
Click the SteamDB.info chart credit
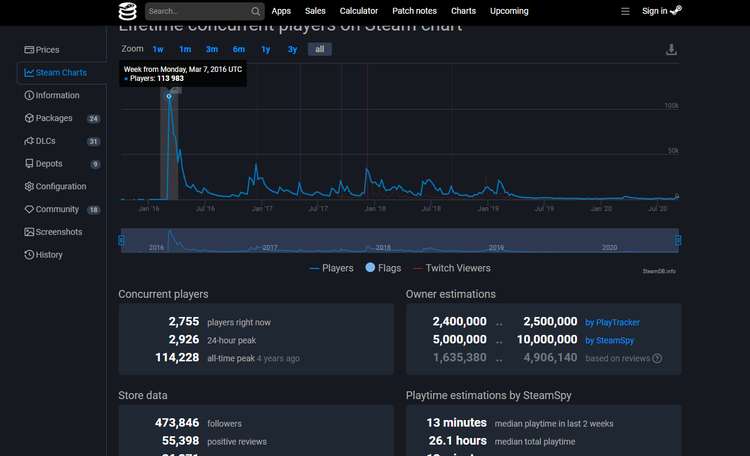(x=659, y=271)
